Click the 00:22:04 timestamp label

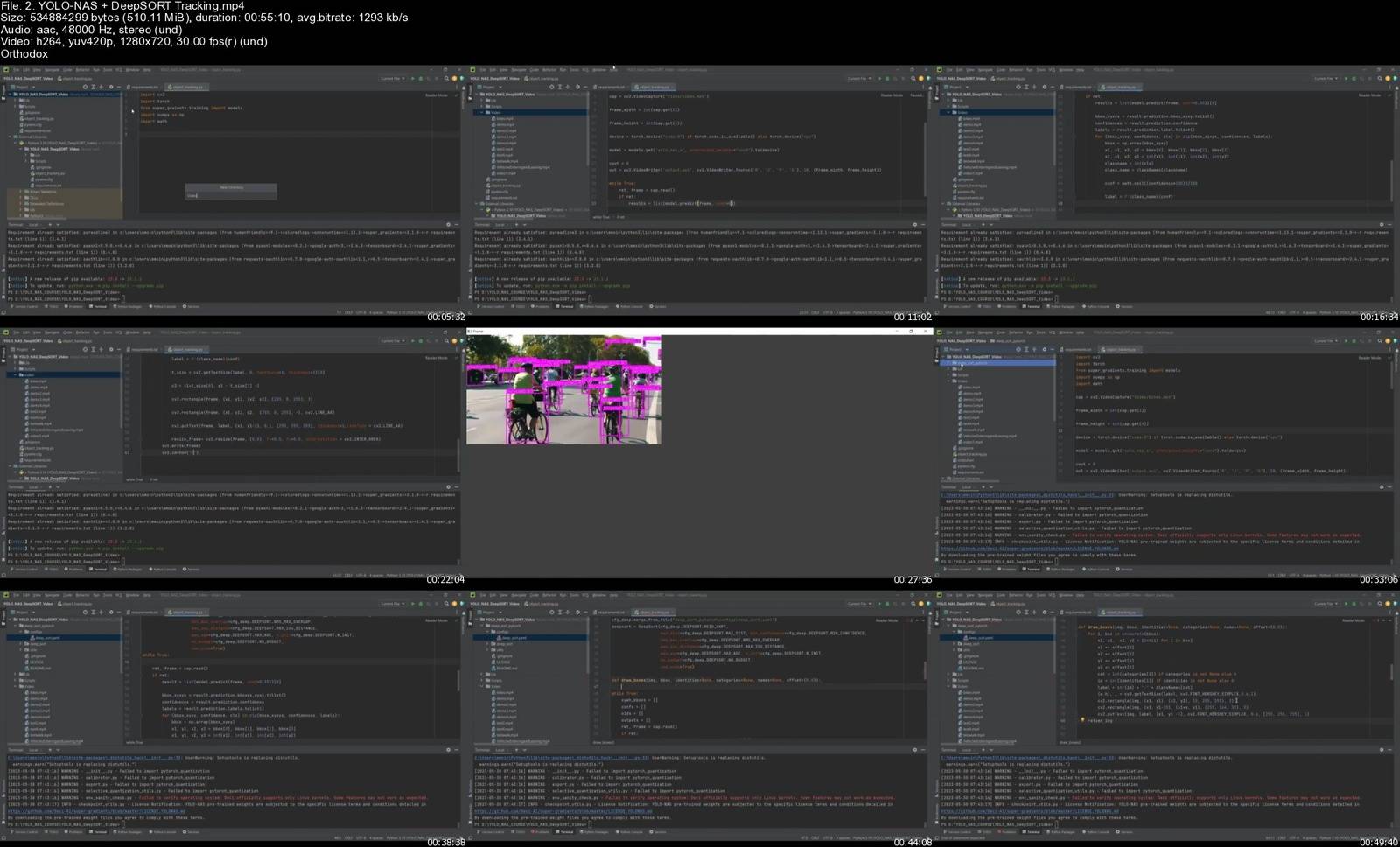pyautogui.click(x=446, y=579)
